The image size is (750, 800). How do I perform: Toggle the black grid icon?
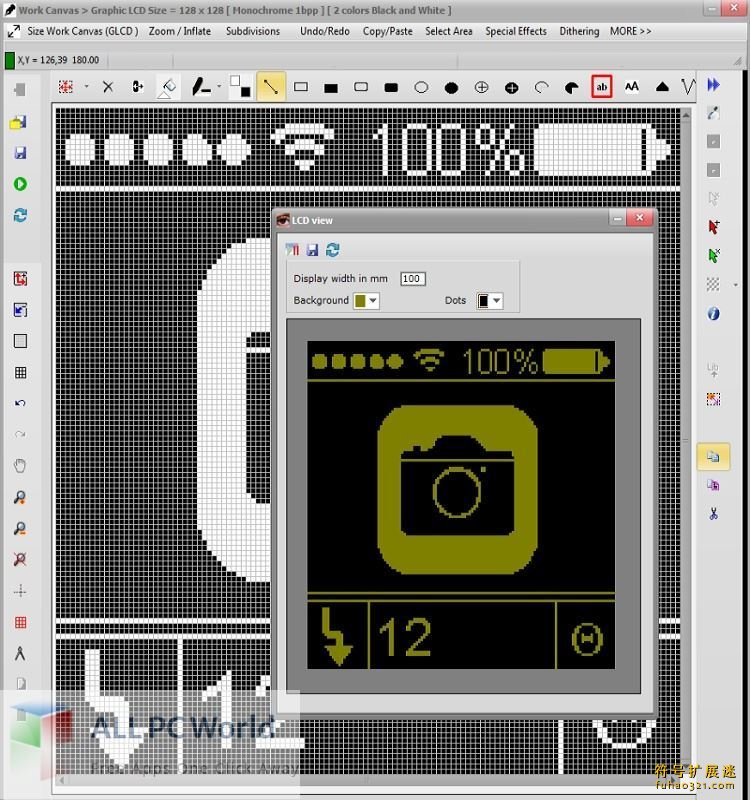[20, 372]
